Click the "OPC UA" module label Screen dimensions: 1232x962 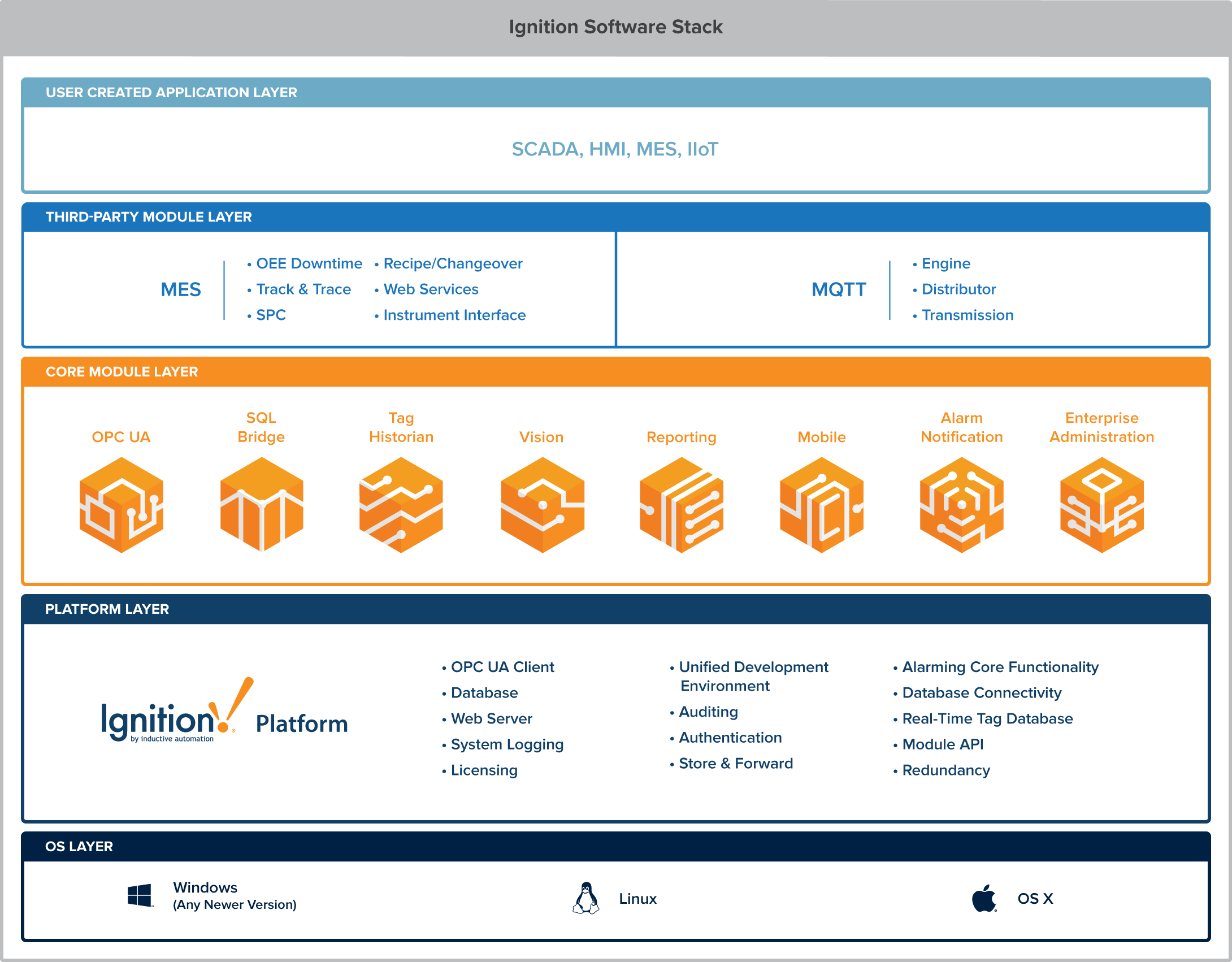tap(121, 437)
